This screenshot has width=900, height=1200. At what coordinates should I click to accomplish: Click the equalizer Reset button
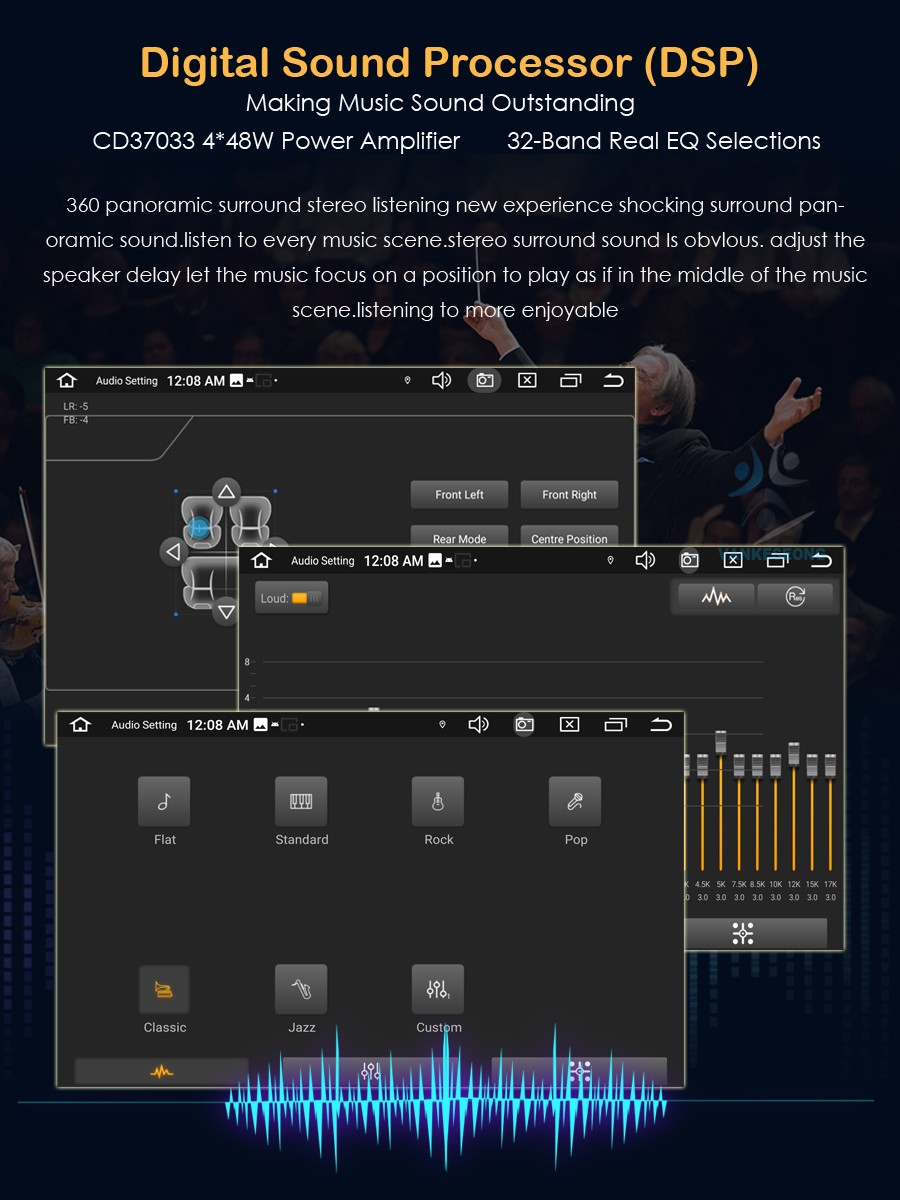coord(795,596)
